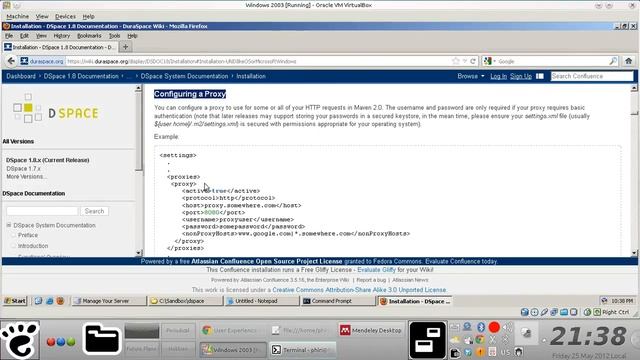The image size is (640, 360).
Task: Click the VirtualBox mouse integration status icon
Action: point(587,312)
